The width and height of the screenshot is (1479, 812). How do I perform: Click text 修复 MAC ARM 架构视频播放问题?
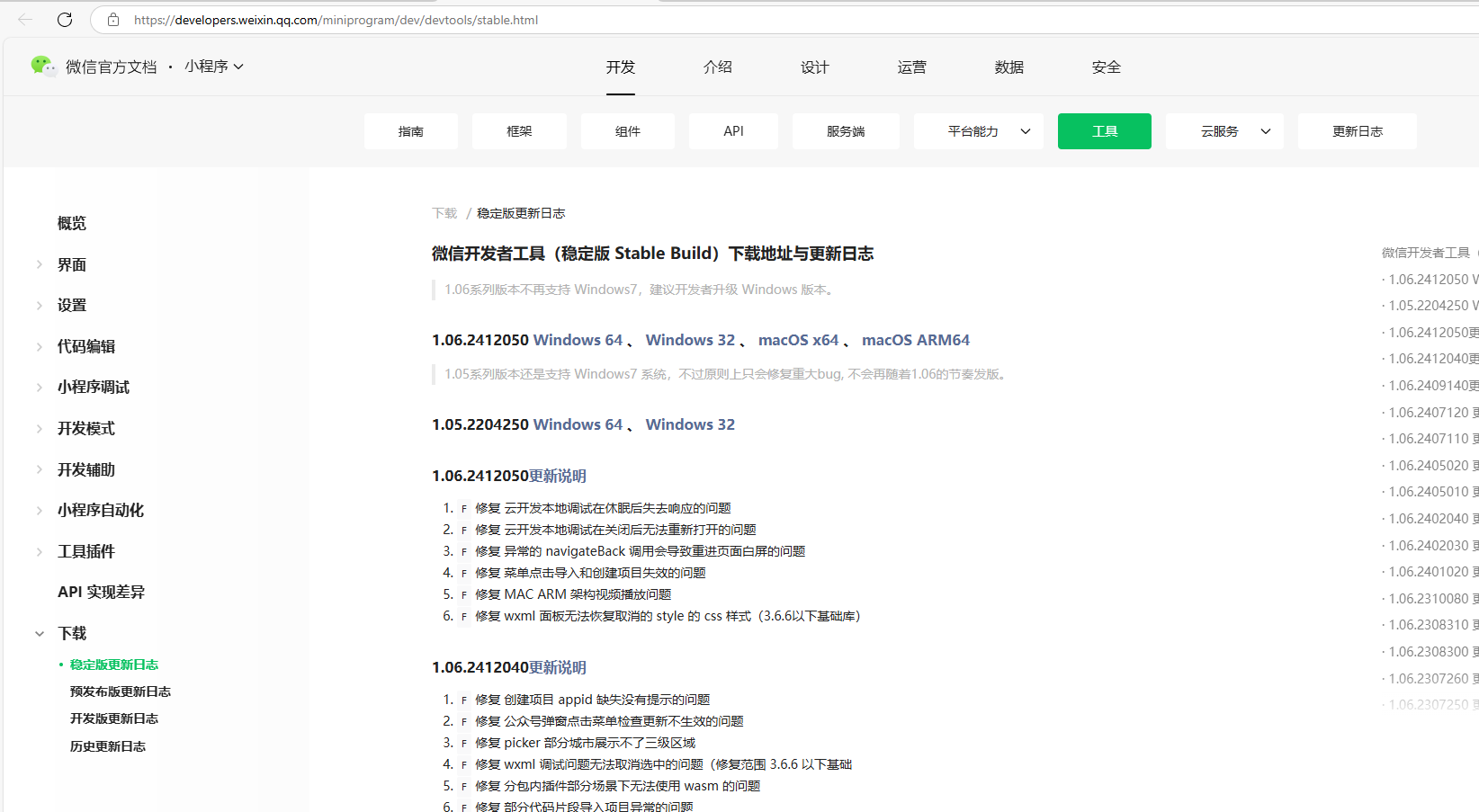pyautogui.click(x=573, y=594)
